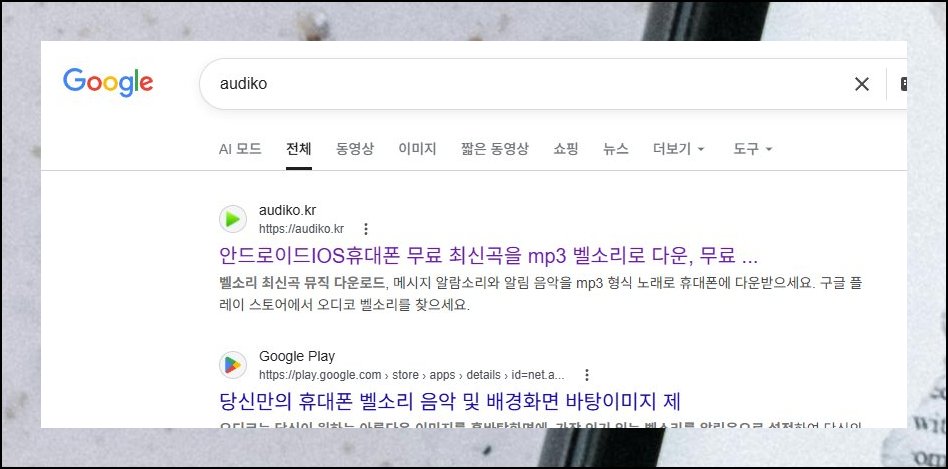This screenshot has height=469, width=948.
Task: Click the Google Play favicon icon
Action: (x=233, y=365)
